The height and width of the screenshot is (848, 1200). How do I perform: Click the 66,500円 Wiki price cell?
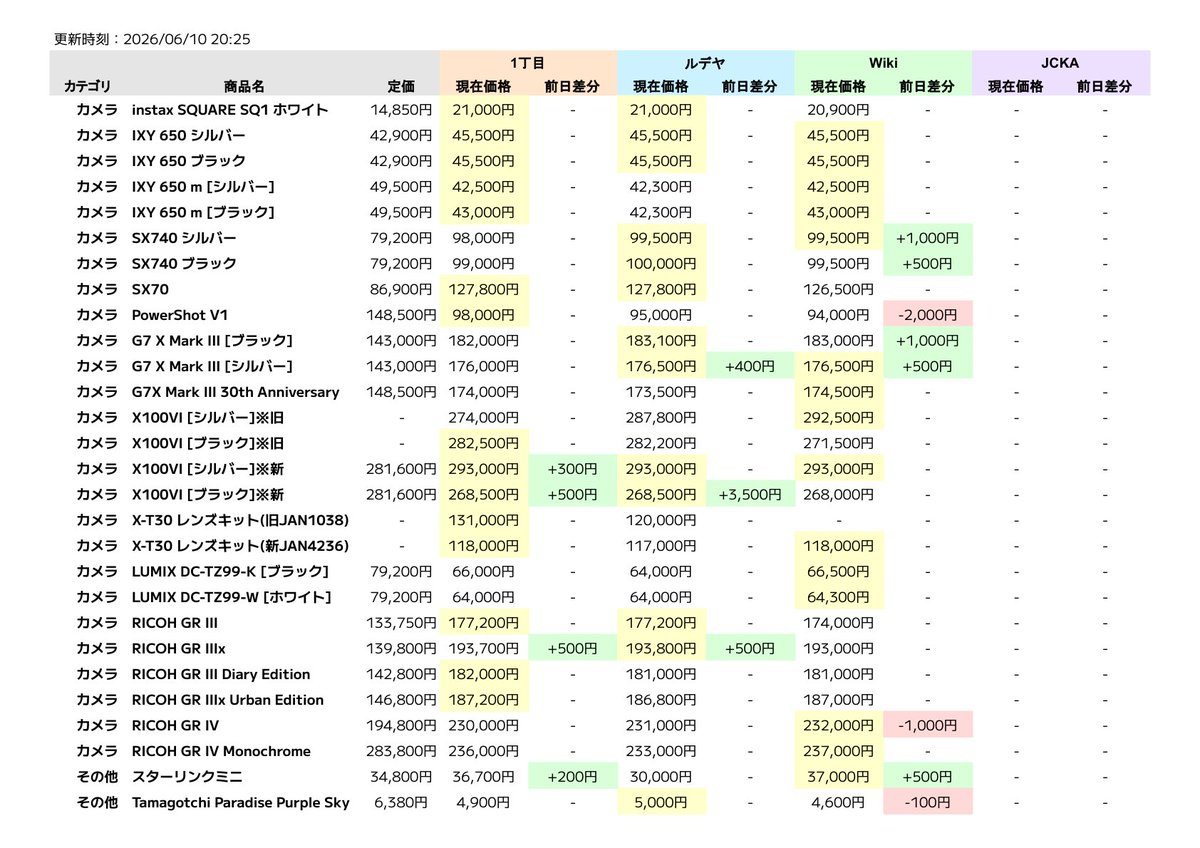pos(839,571)
